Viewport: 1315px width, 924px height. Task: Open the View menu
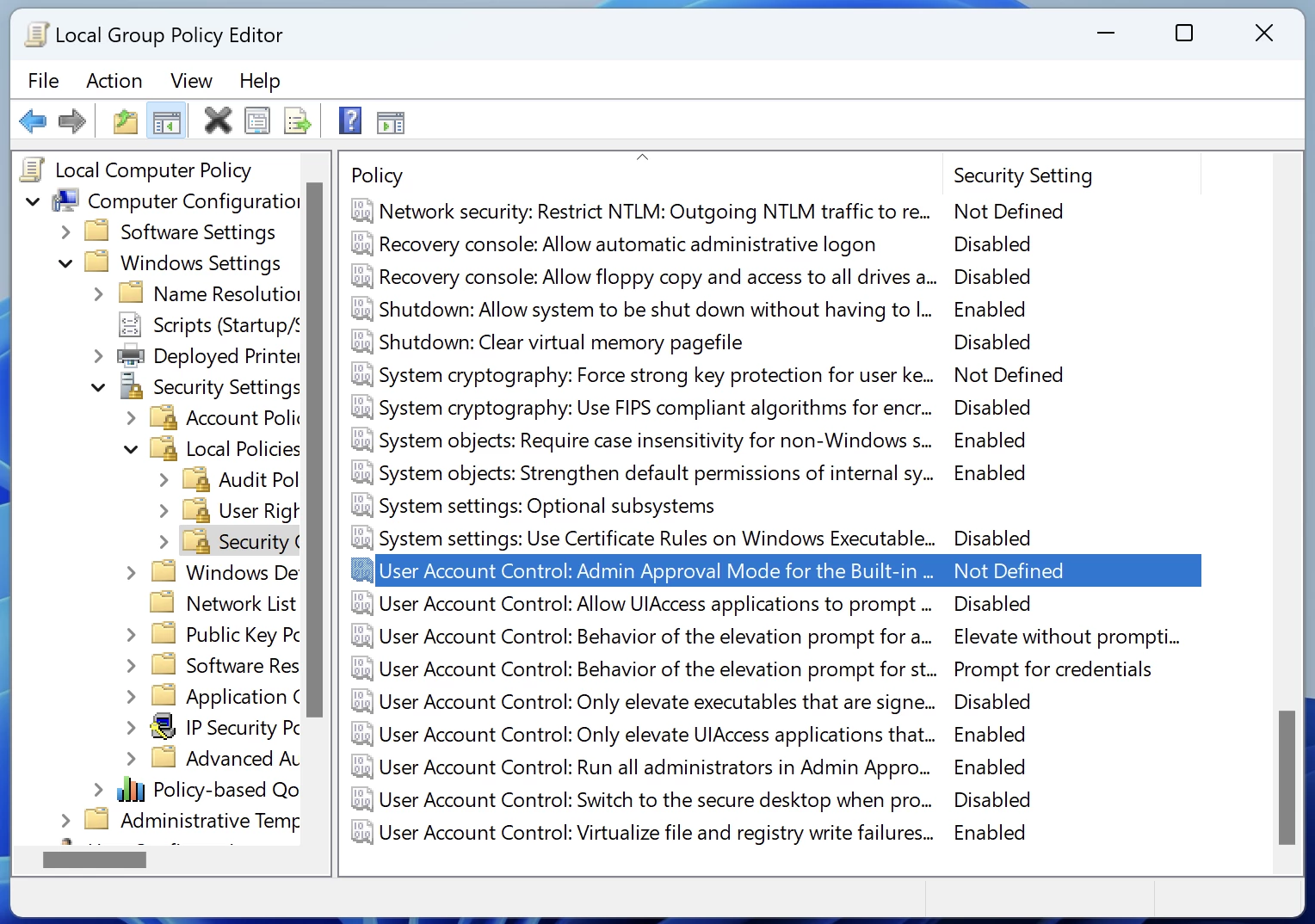click(190, 80)
